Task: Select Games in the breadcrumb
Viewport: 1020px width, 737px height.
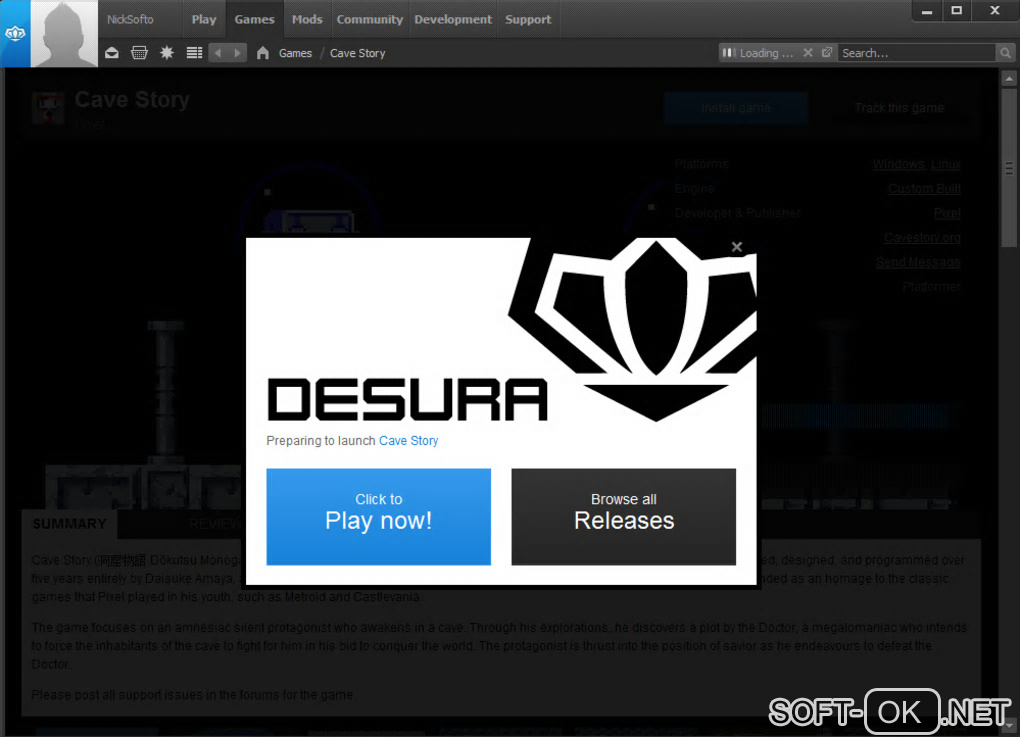Action: tap(295, 53)
